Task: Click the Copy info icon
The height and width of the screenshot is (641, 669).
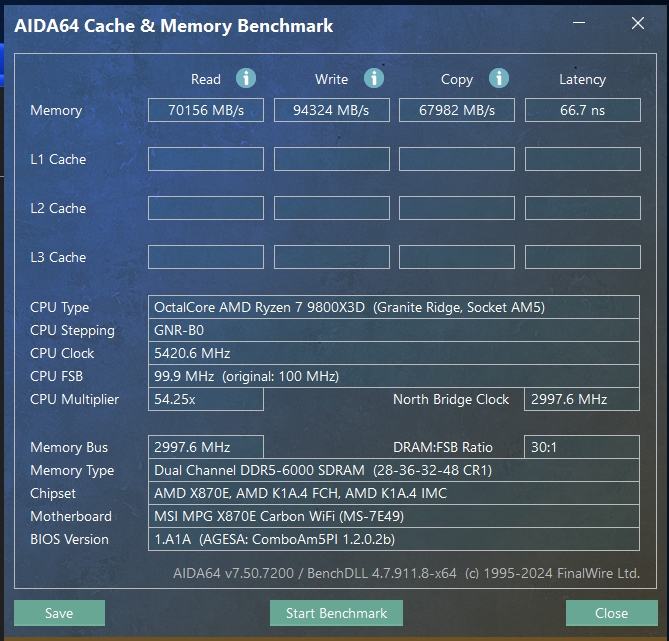Action: tap(499, 79)
